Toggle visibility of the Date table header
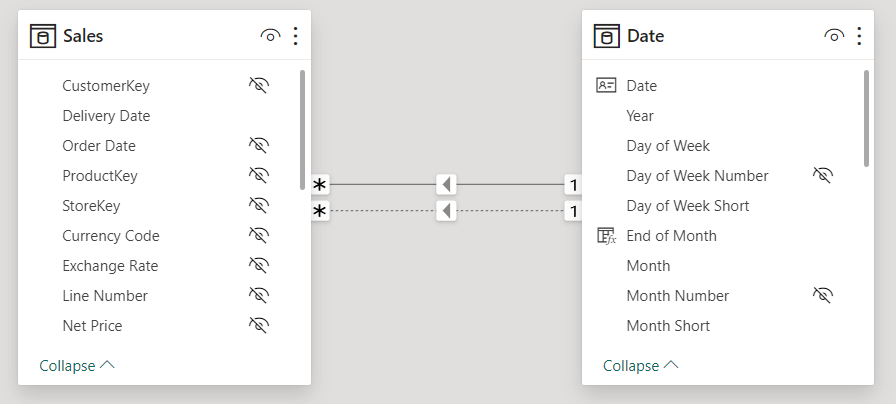The height and width of the screenshot is (404, 896). click(x=834, y=36)
